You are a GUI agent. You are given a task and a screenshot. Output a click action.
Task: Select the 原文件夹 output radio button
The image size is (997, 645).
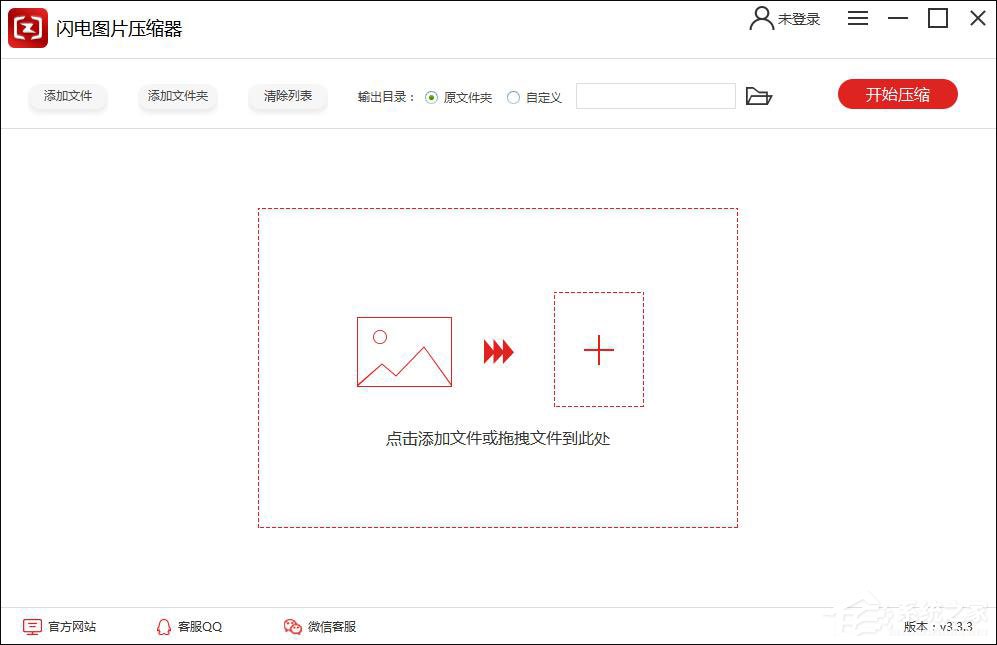[x=430, y=97]
